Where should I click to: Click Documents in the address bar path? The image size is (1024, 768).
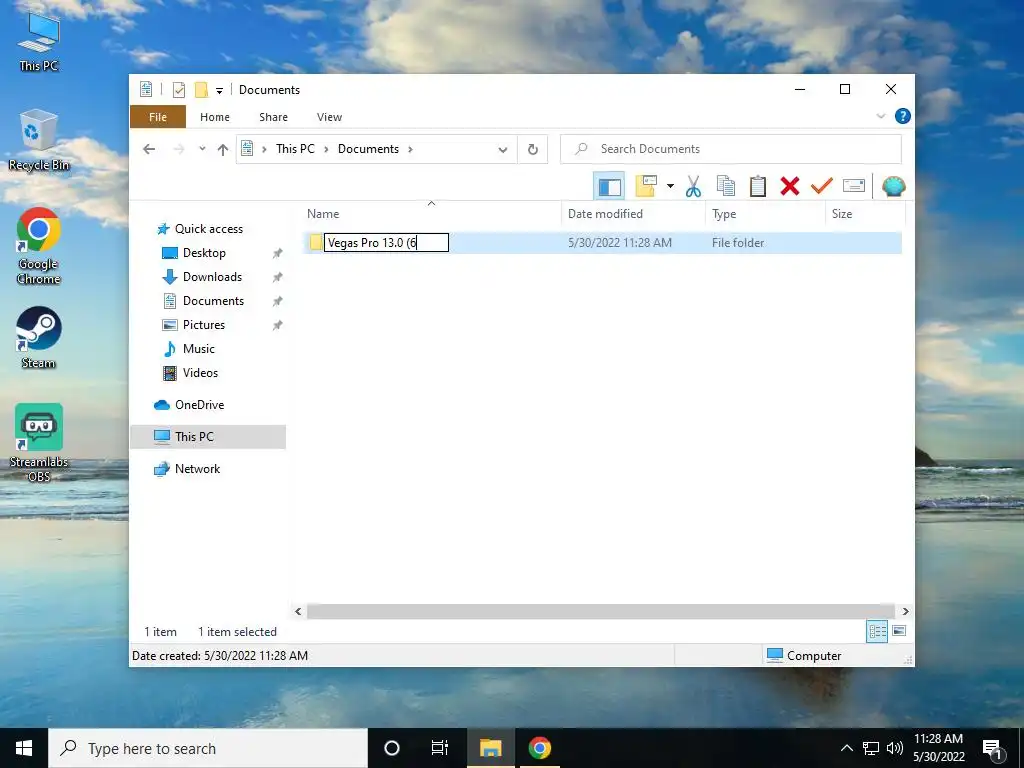pos(368,149)
